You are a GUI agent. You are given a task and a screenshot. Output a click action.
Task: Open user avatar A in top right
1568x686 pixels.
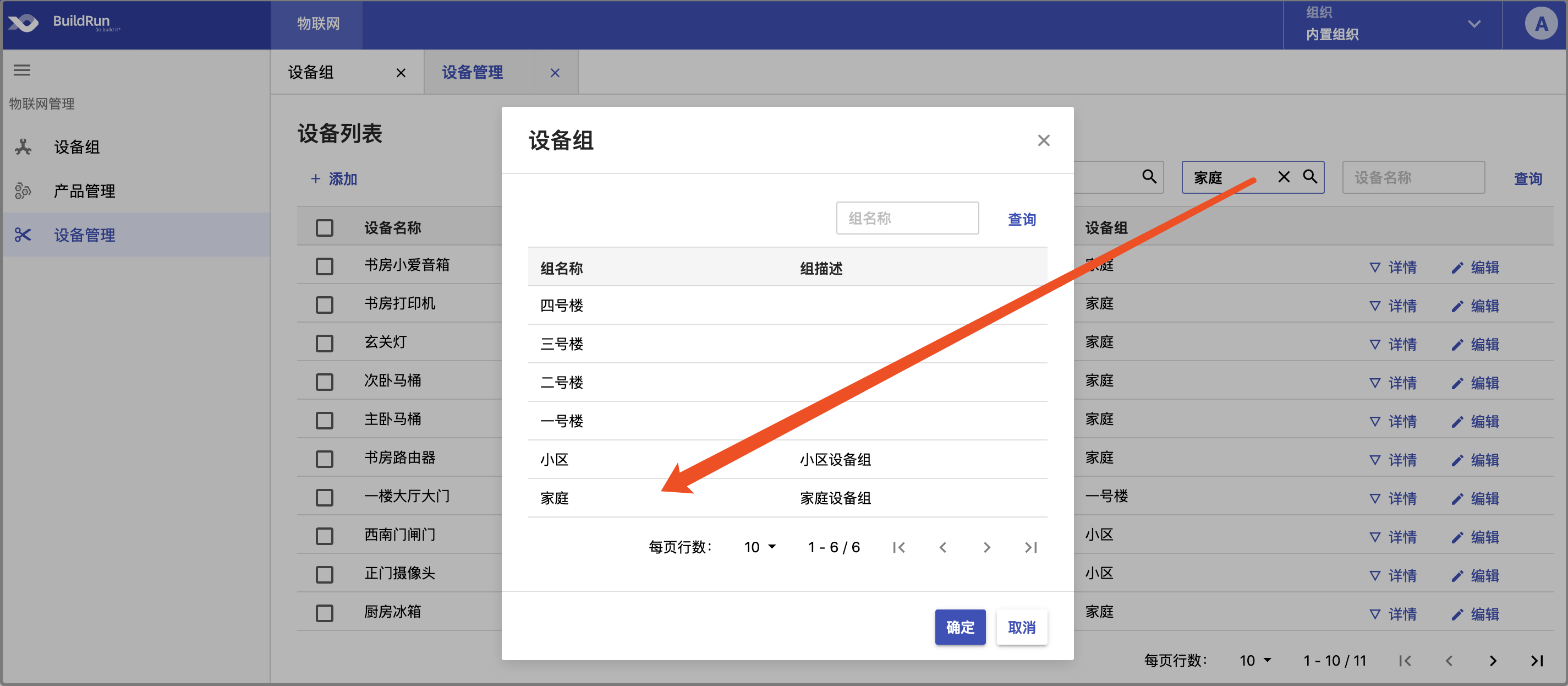[x=1540, y=24]
